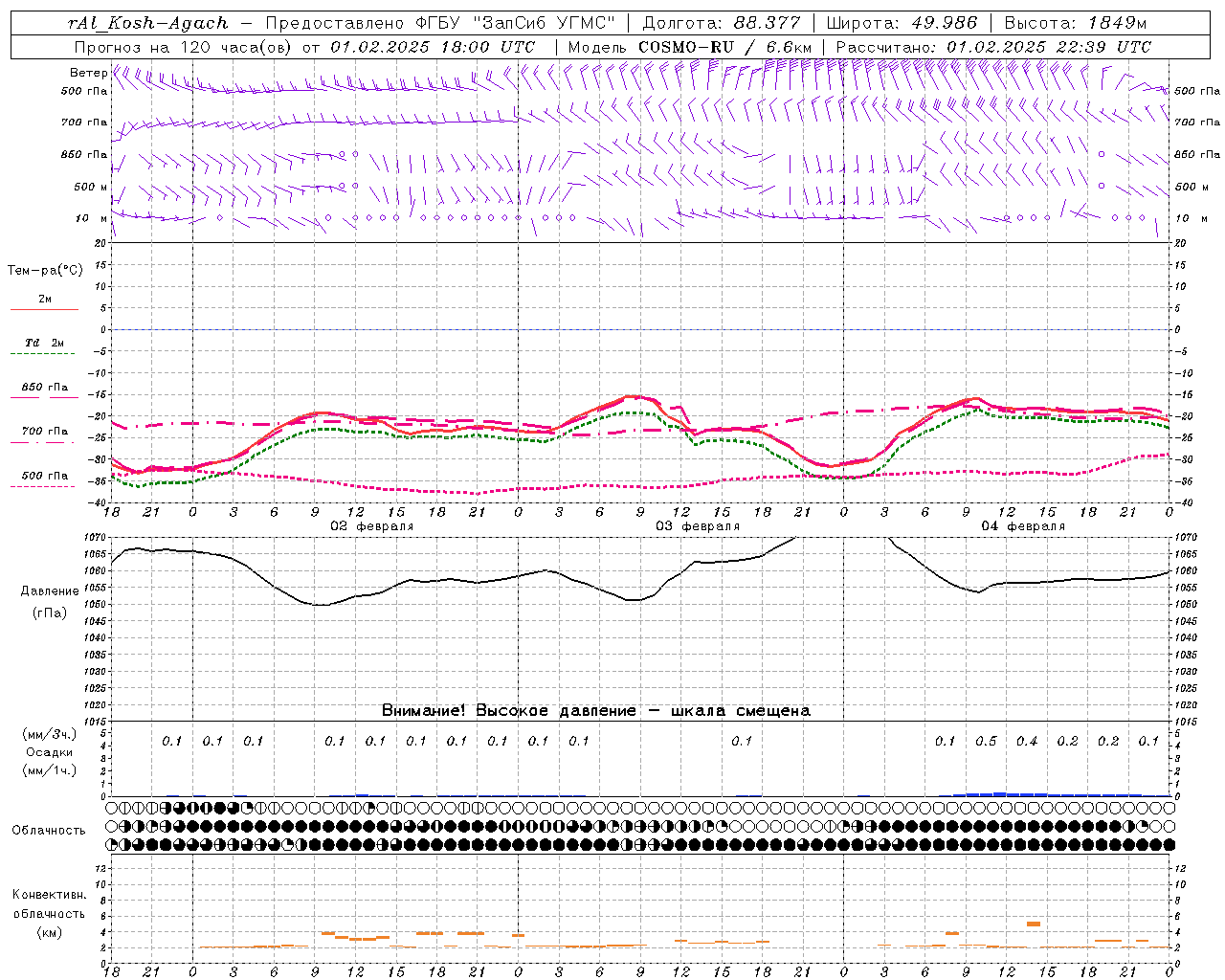The height and width of the screenshot is (980, 1225).
Task: Click the latitude value Широта: 49.986
Action: (x=902, y=23)
